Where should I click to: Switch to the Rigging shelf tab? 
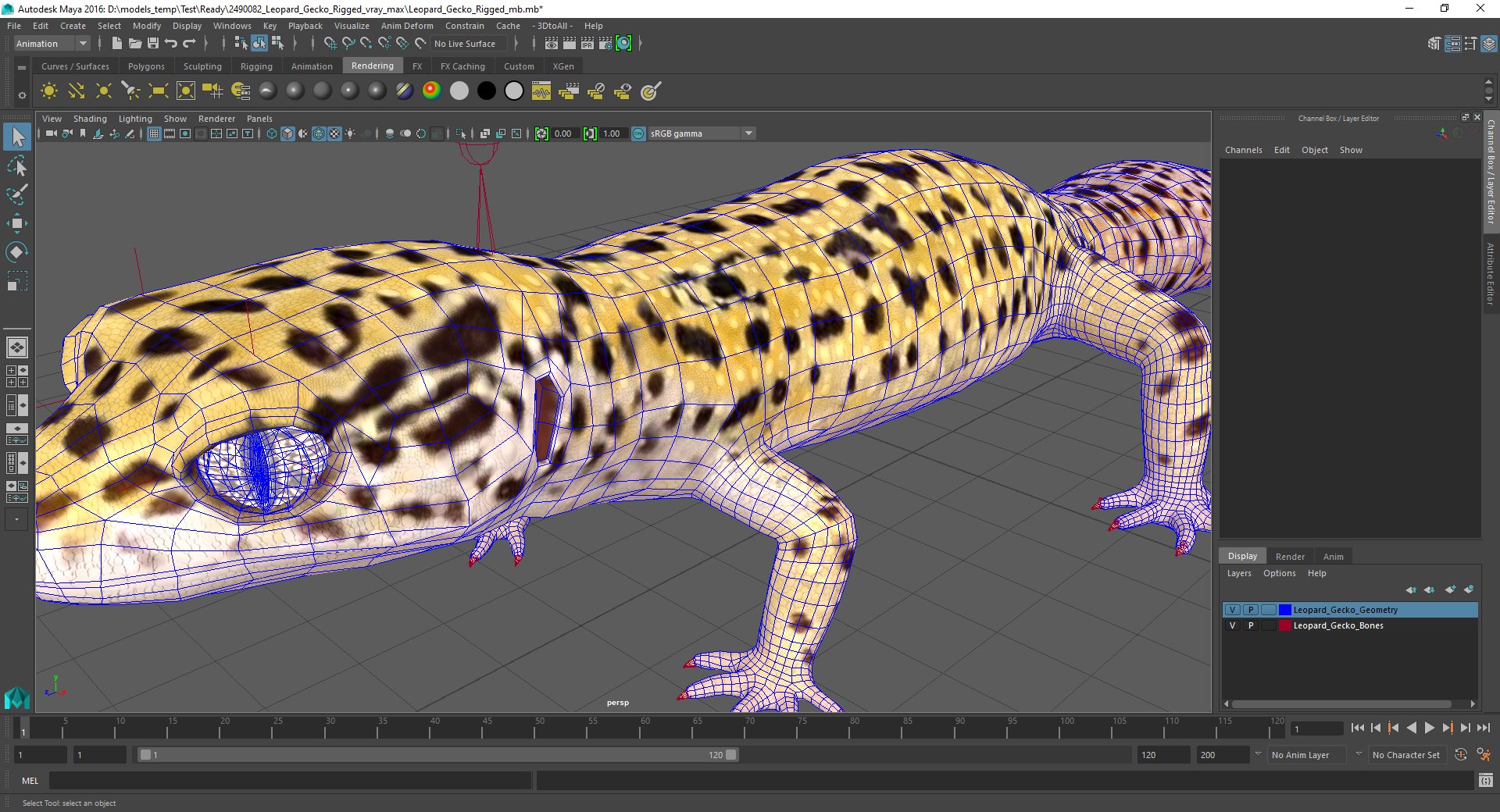coord(256,66)
